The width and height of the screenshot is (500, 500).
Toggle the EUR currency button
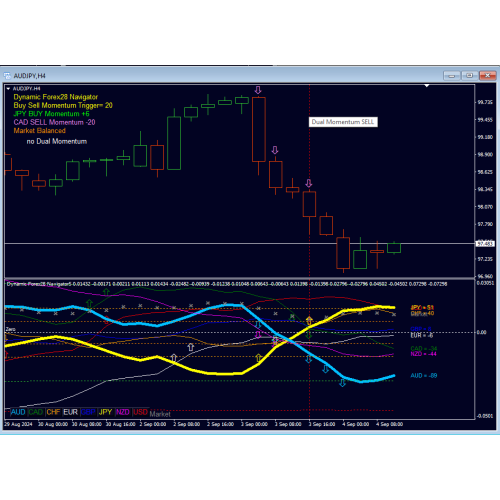pos(71,412)
